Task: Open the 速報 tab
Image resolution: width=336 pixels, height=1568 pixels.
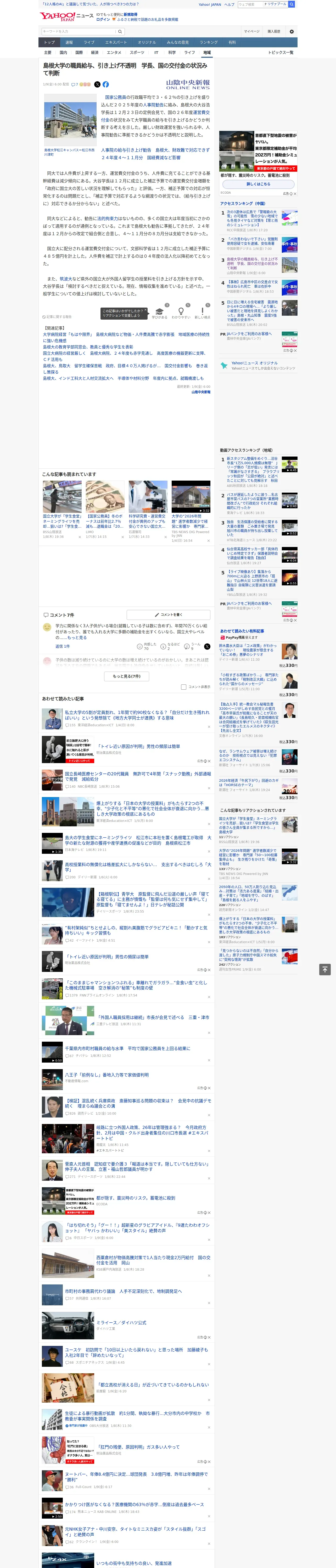Action: [69, 42]
